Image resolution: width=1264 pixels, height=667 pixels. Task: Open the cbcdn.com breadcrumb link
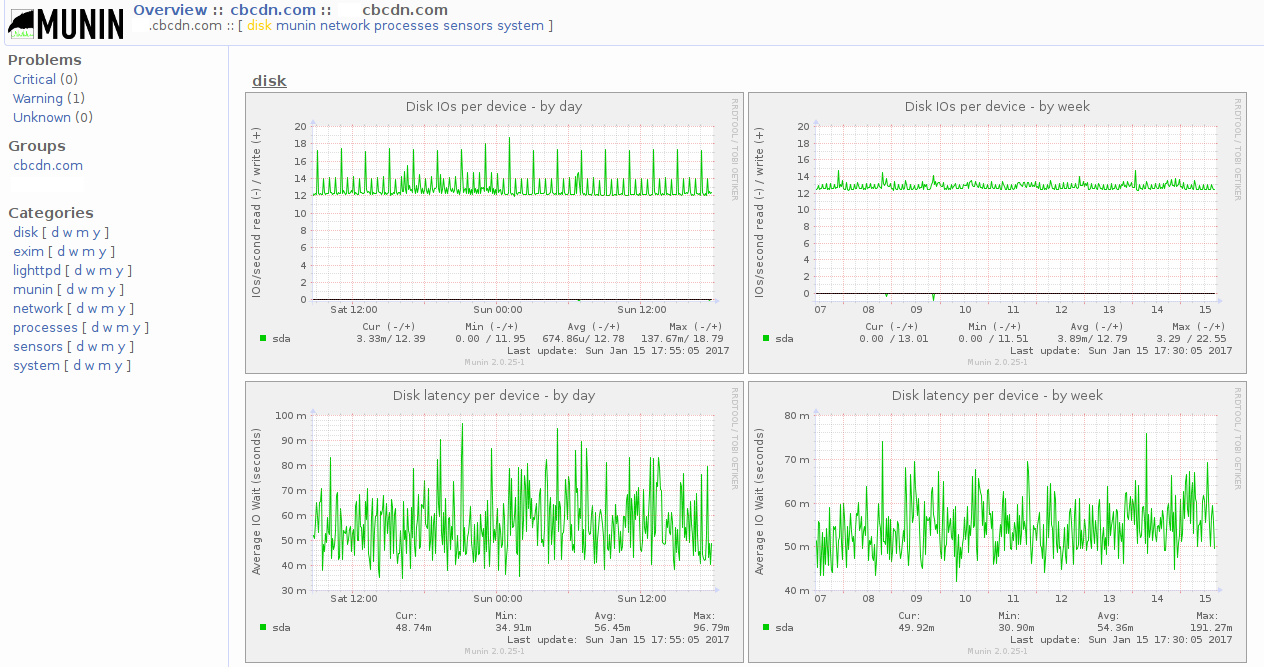273,9
